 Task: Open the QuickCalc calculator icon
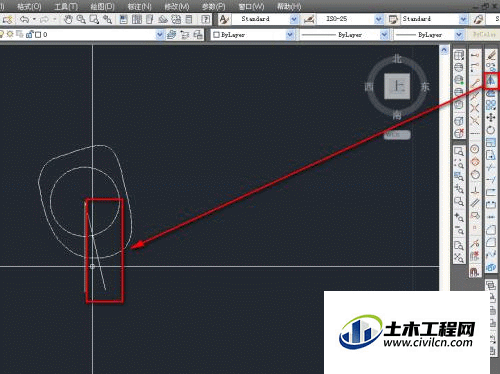tap(189, 19)
